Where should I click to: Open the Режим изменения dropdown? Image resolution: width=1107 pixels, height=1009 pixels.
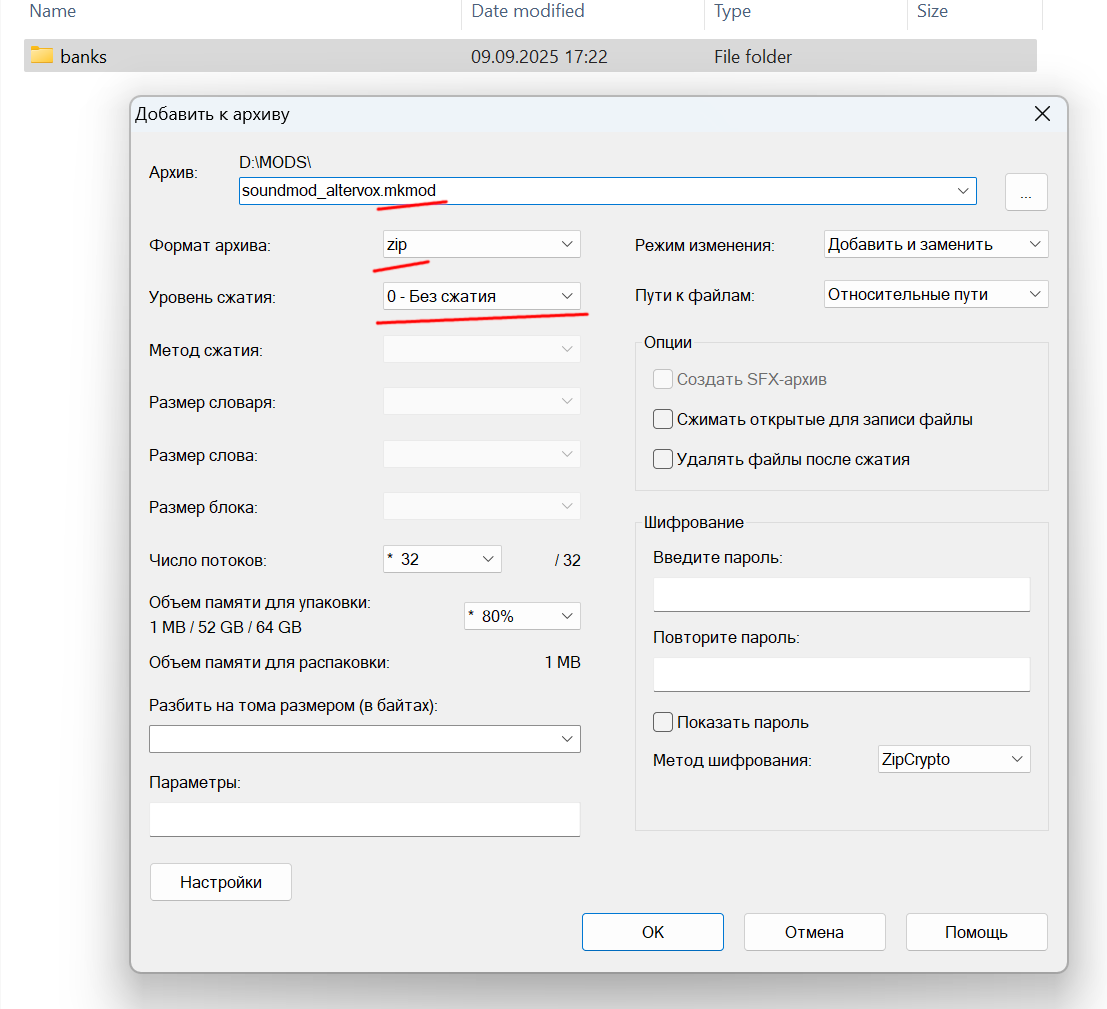pos(935,244)
